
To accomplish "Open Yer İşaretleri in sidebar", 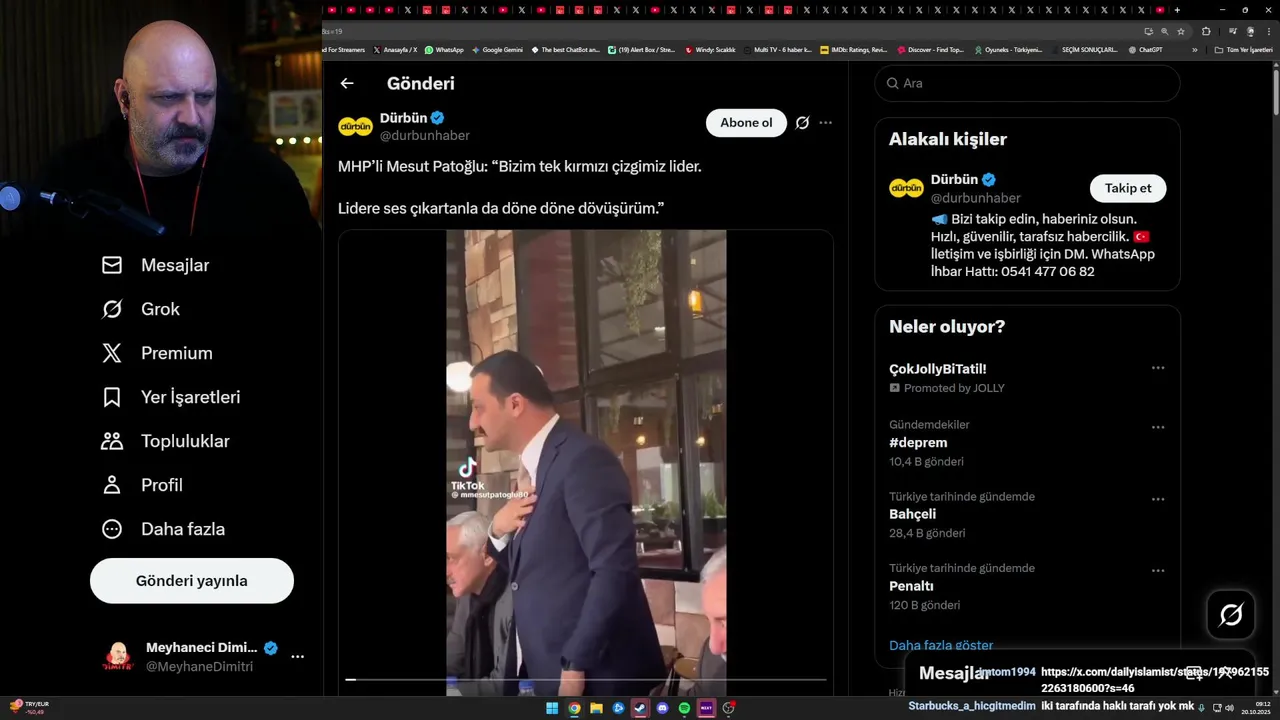I will [171, 397].
